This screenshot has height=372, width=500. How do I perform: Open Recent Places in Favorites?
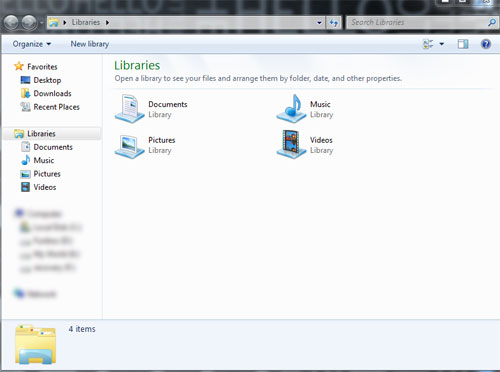point(57,107)
